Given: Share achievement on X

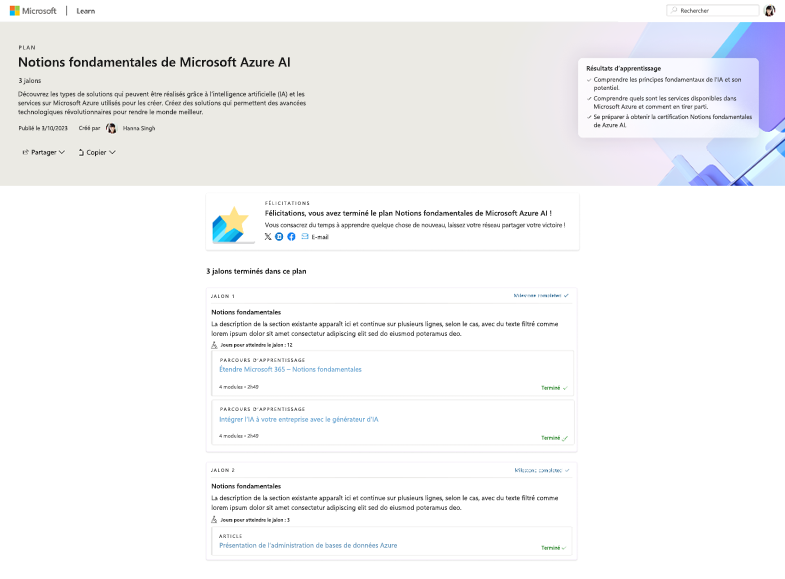Looking at the screenshot, I should (x=268, y=237).
